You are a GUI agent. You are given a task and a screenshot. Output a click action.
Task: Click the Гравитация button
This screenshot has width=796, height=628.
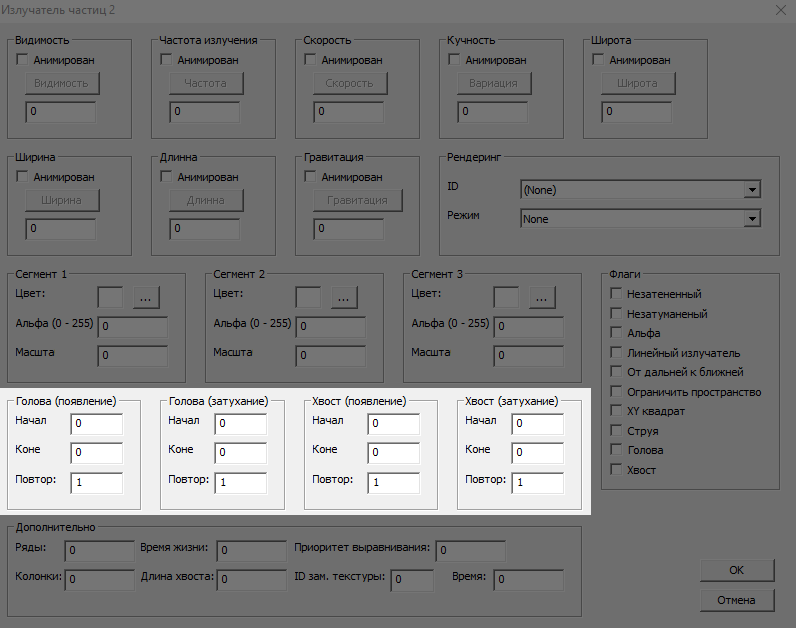tap(358, 200)
